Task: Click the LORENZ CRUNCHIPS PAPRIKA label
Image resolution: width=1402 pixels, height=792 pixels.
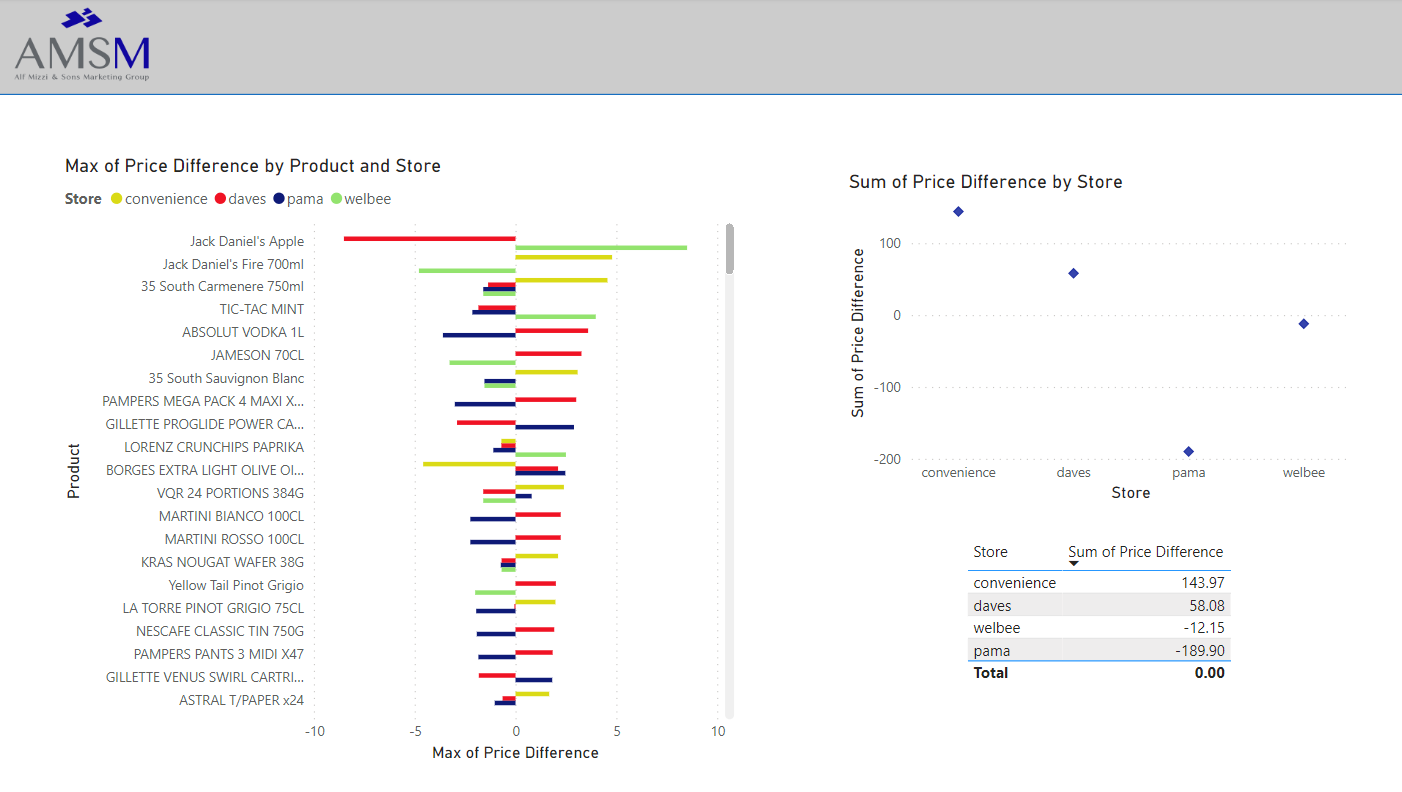Action: tap(214, 447)
